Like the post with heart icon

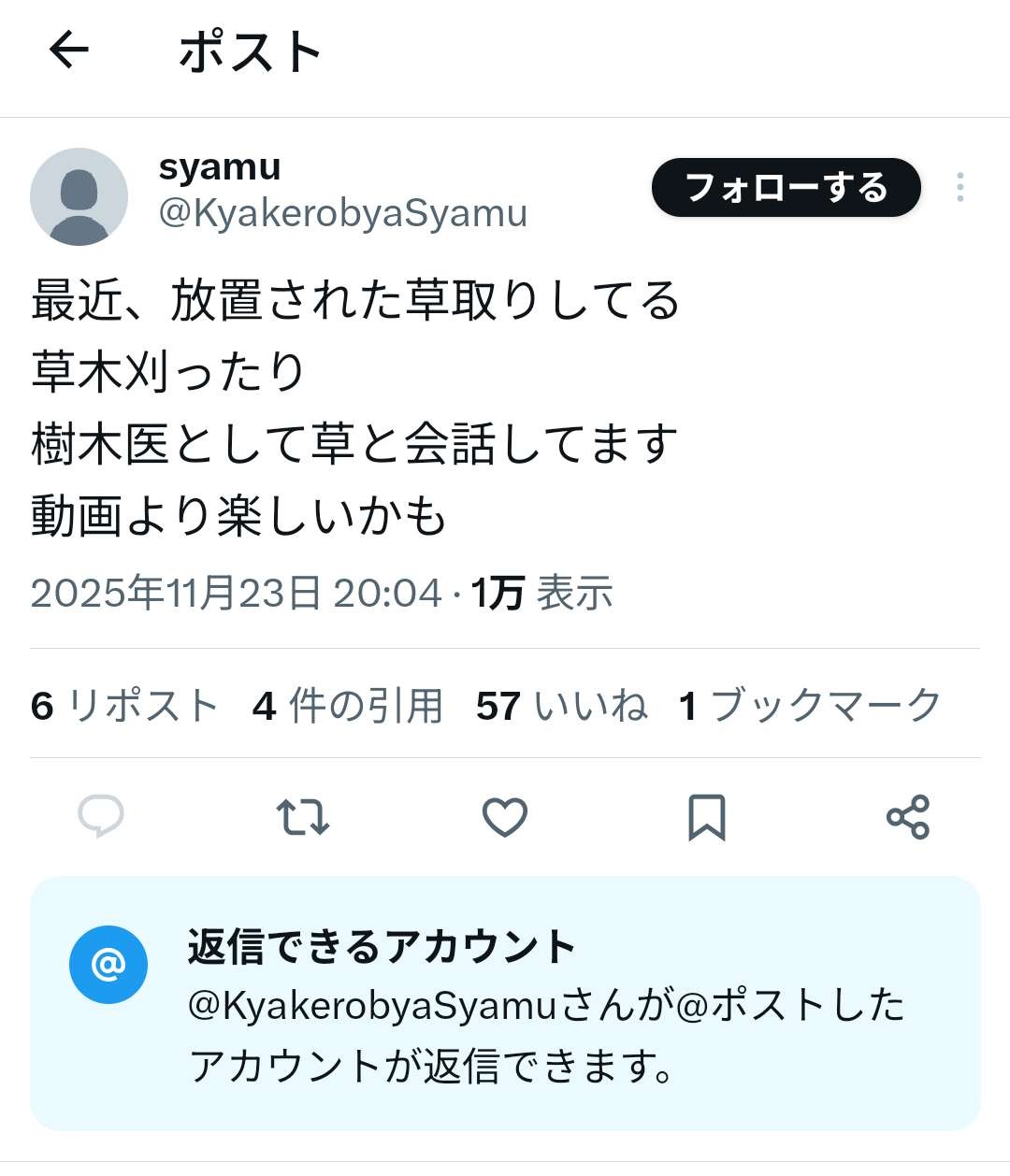pyautogui.click(x=505, y=817)
